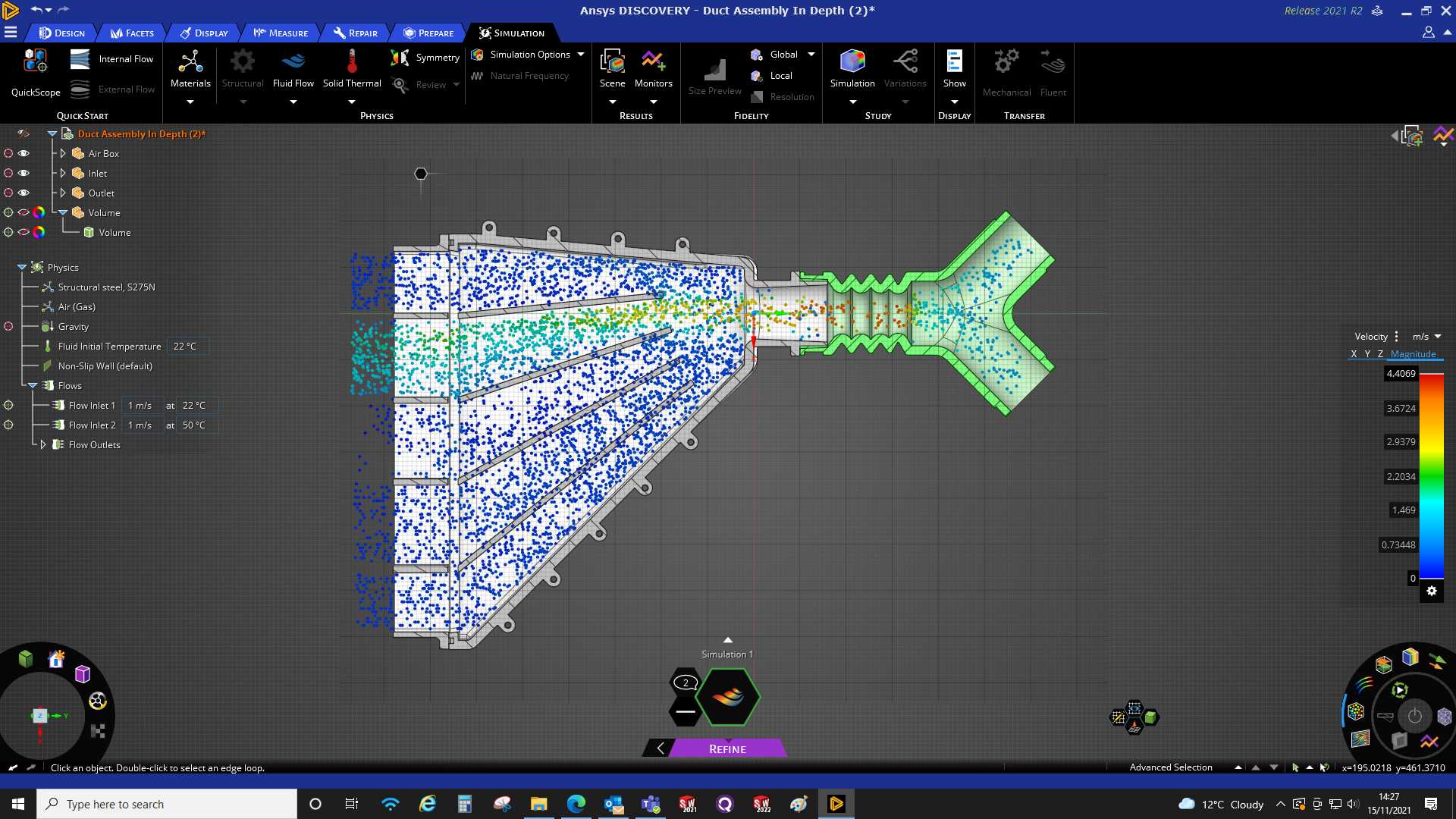Screen dimensions: 1456x819
Task: Select Local fidelity tool
Action: [771, 76]
